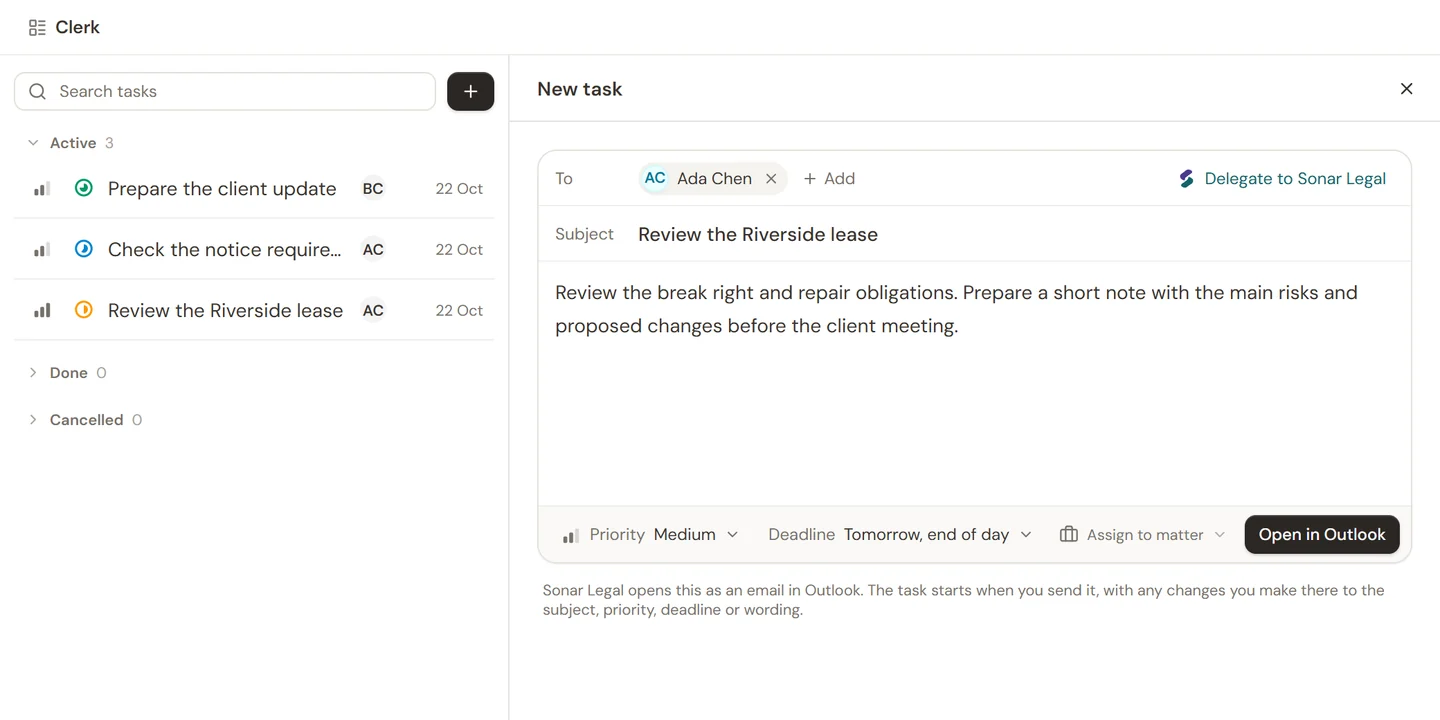
Task: Click the New task panel heading
Action: (580, 89)
